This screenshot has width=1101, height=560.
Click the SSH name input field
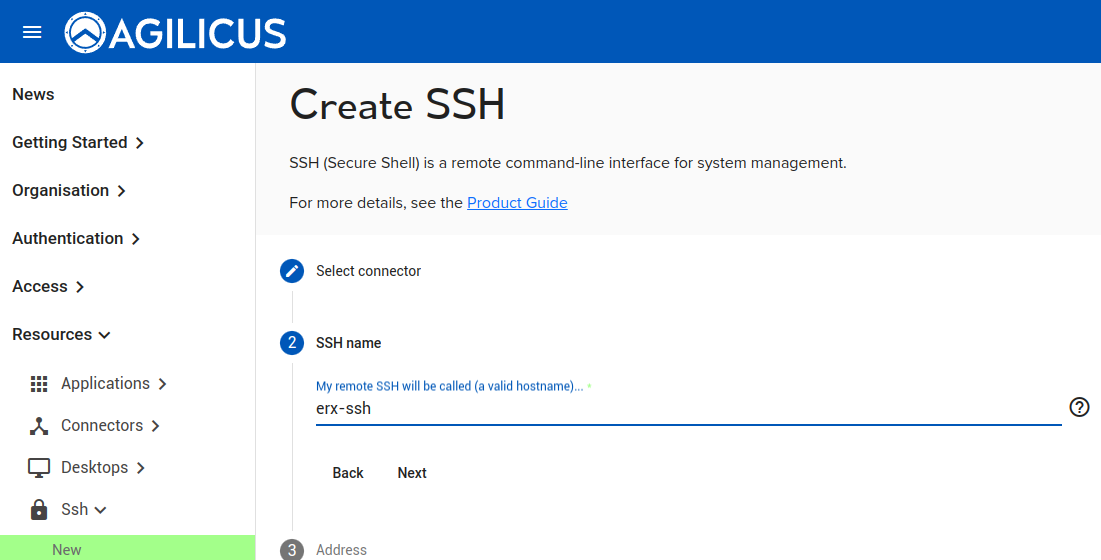coord(688,408)
